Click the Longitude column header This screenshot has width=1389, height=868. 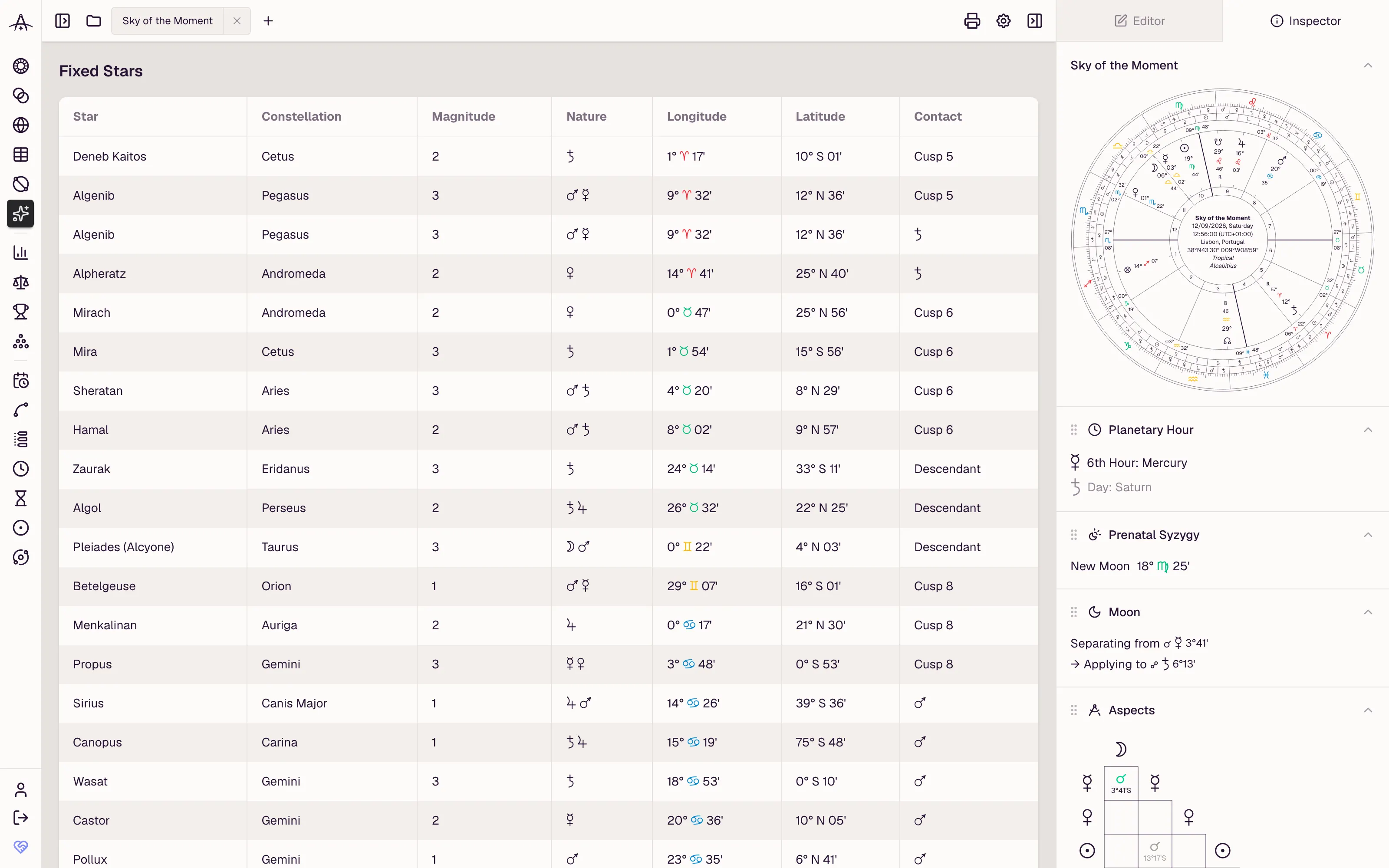pyautogui.click(x=696, y=117)
